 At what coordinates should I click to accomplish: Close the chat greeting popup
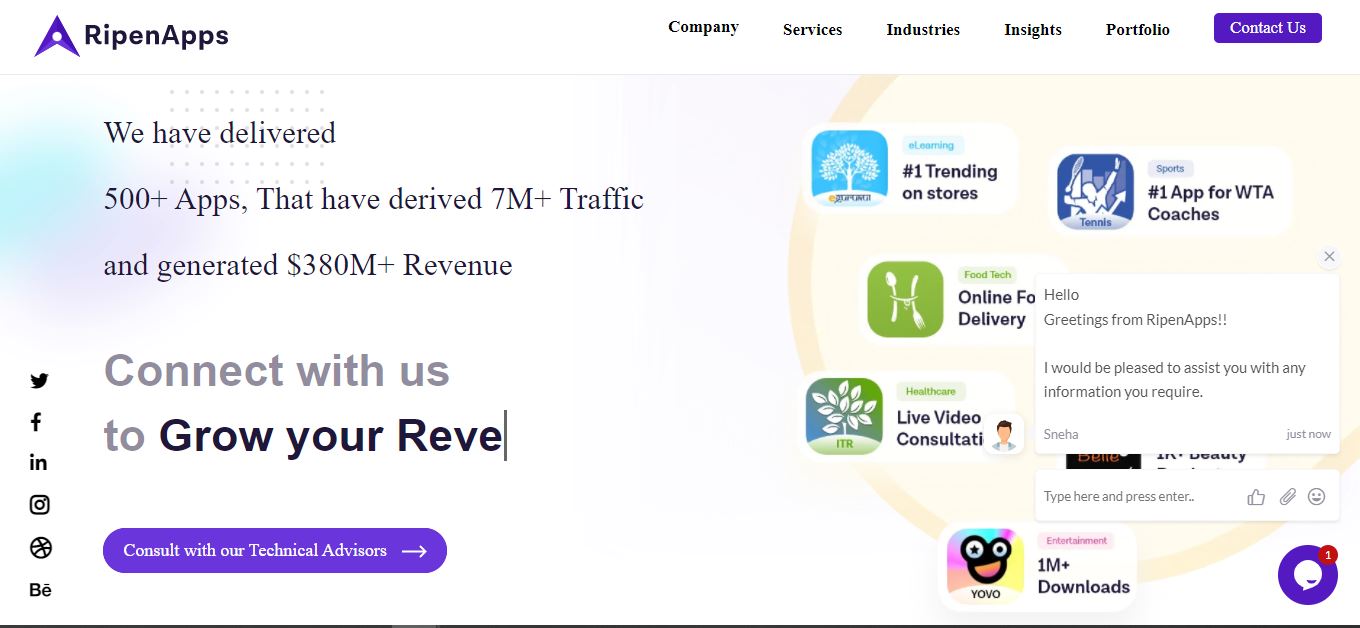(x=1329, y=256)
